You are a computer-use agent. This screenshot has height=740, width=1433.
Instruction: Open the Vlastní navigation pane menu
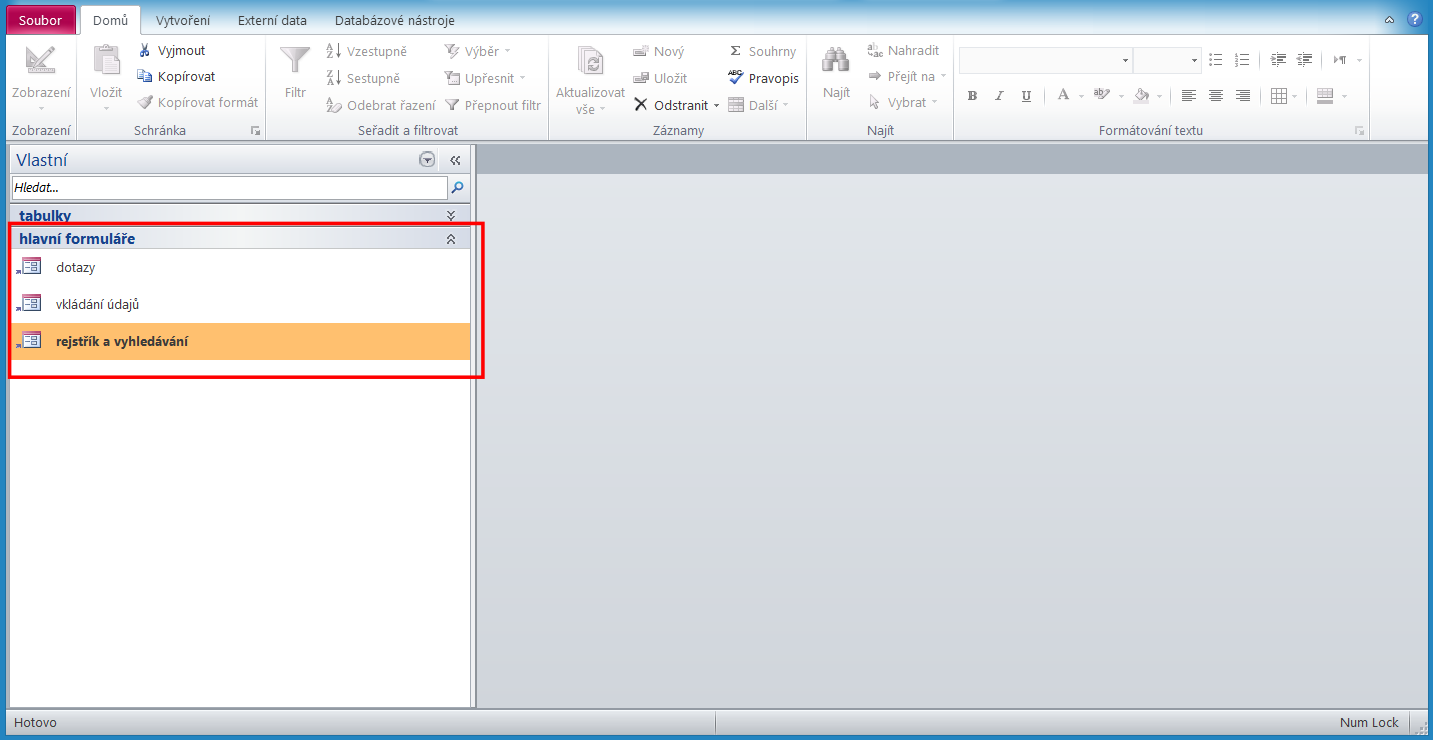click(427, 160)
